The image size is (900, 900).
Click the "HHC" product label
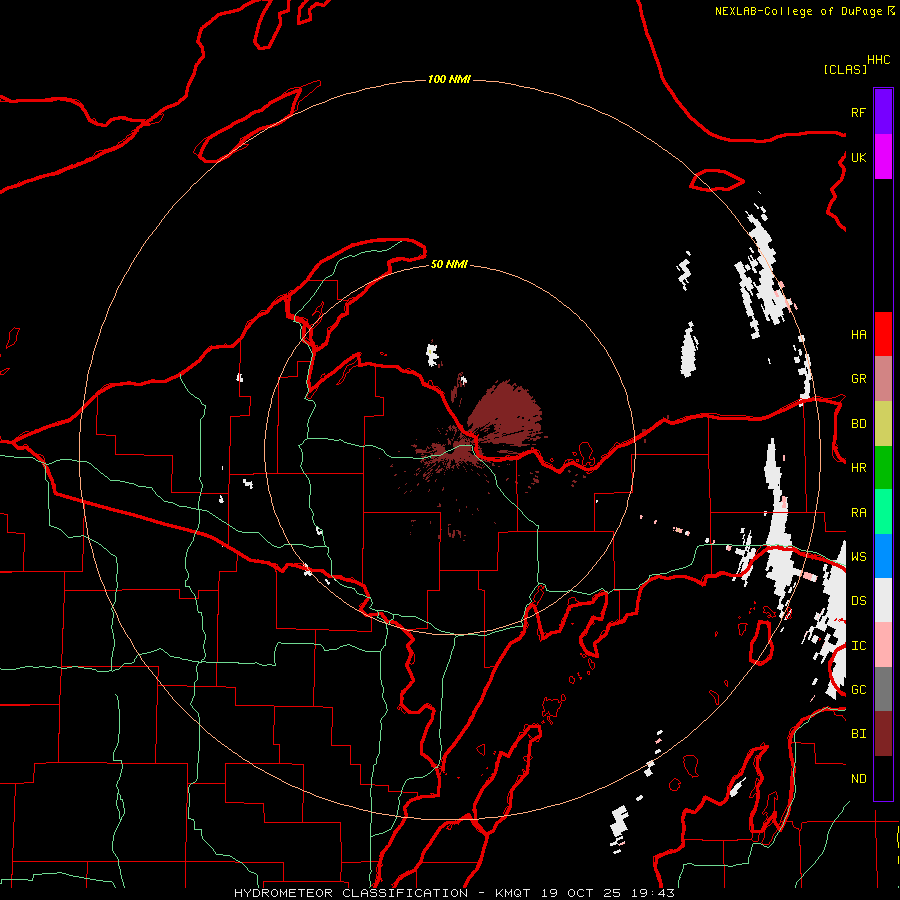[878, 60]
